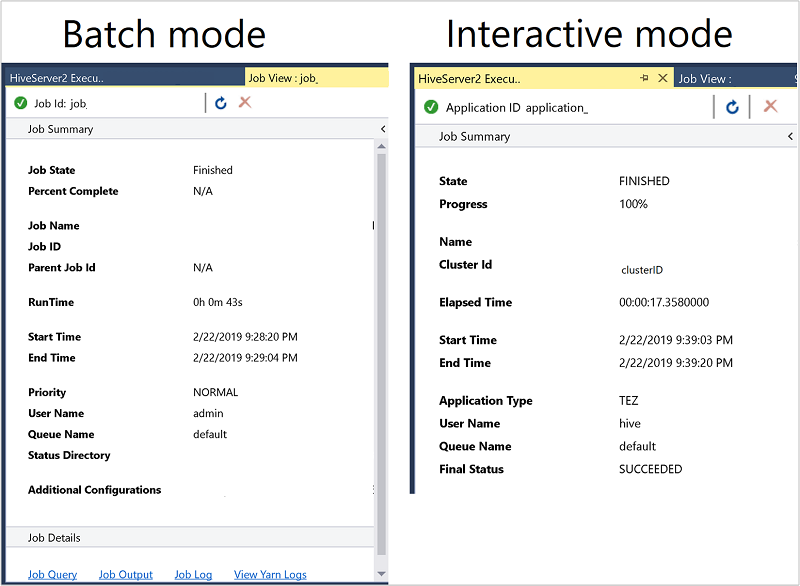The width and height of the screenshot is (800, 586).
Task: Click the green check beside Application ID
Action: coord(431,105)
